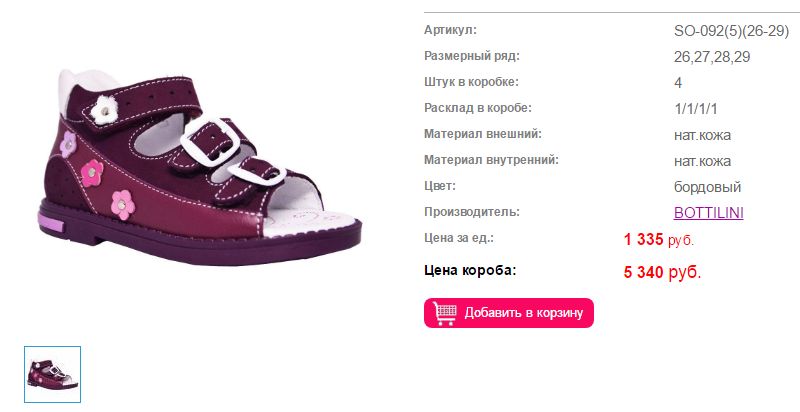
Task: Click the unit price 1 335 руб.
Action: pyautogui.click(x=659, y=239)
